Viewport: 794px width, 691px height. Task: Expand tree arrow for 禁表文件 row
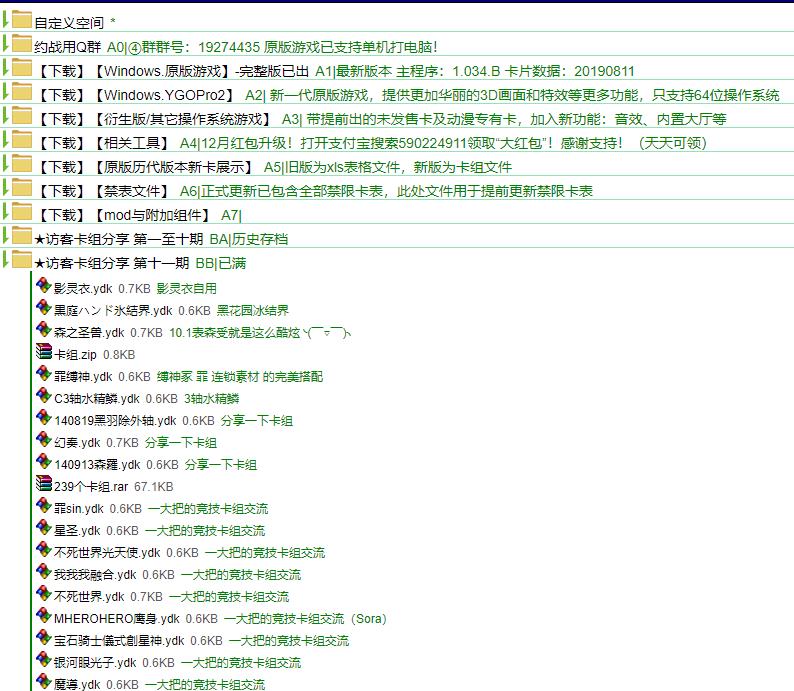pyautogui.click(x=6, y=187)
